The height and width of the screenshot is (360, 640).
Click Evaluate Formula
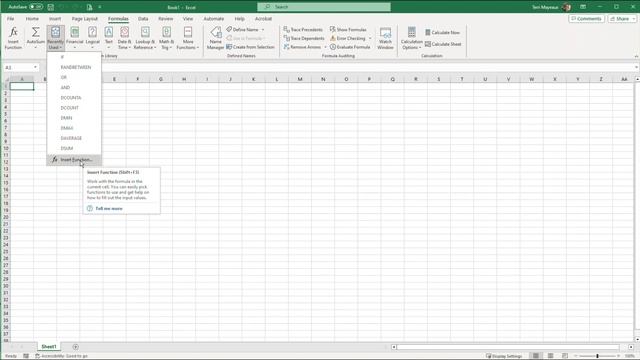(350, 47)
